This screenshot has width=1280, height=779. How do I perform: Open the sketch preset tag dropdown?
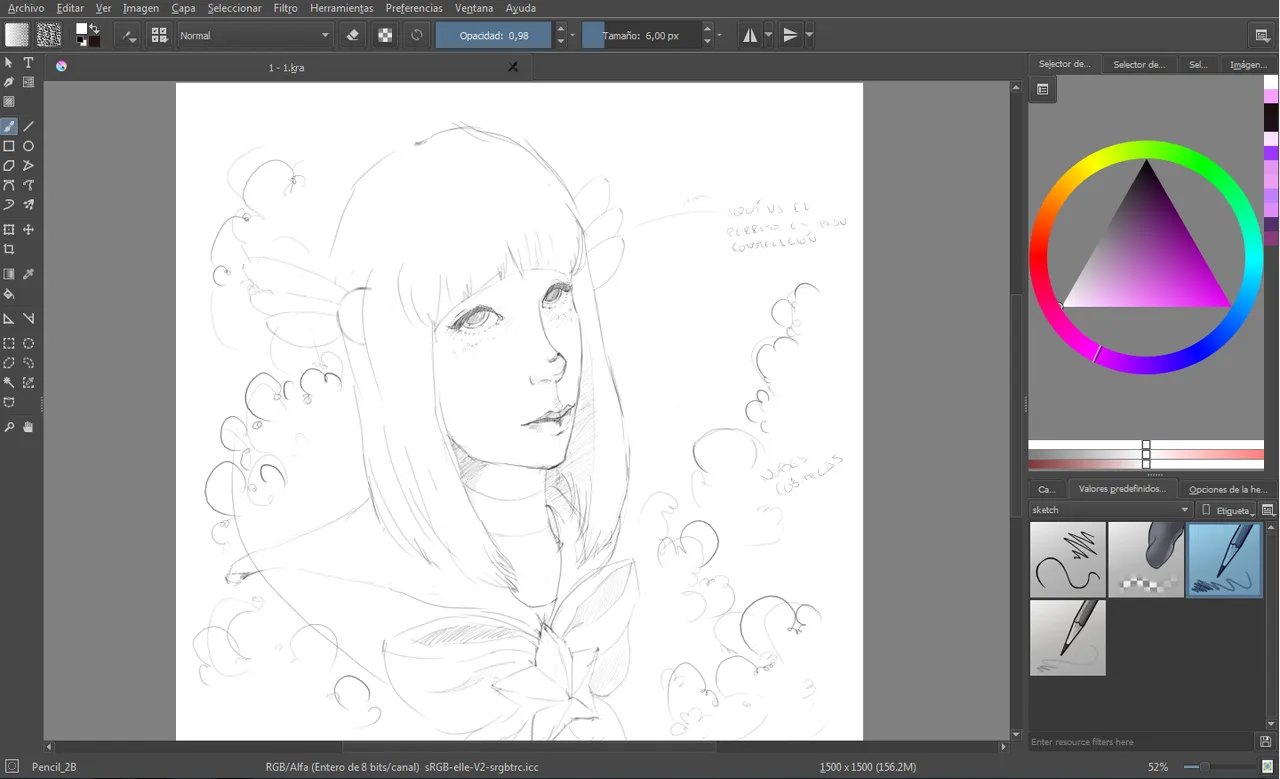tap(1110, 510)
